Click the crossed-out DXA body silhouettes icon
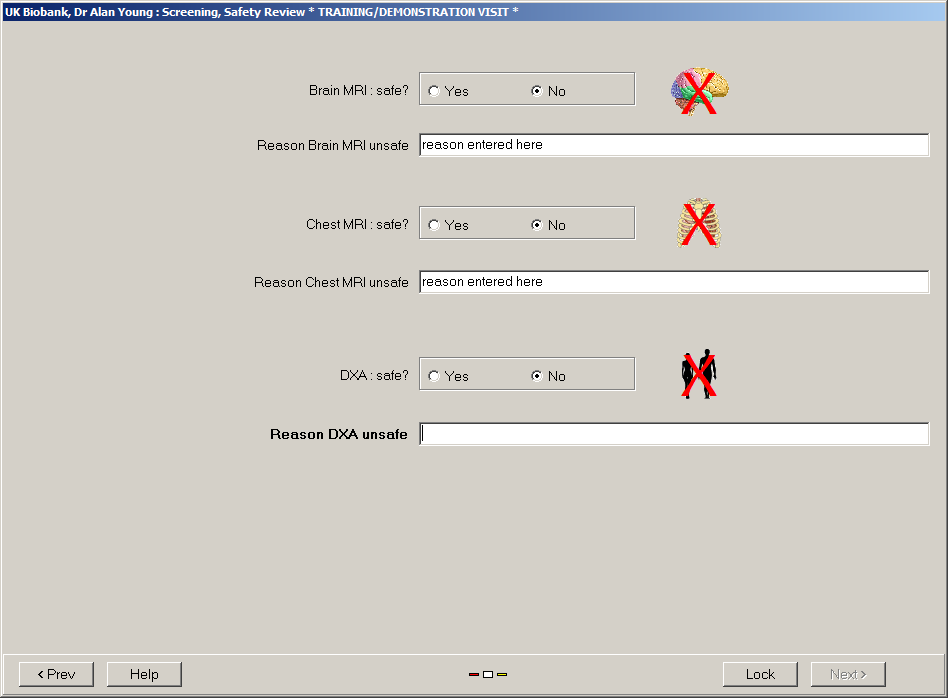 [699, 375]
